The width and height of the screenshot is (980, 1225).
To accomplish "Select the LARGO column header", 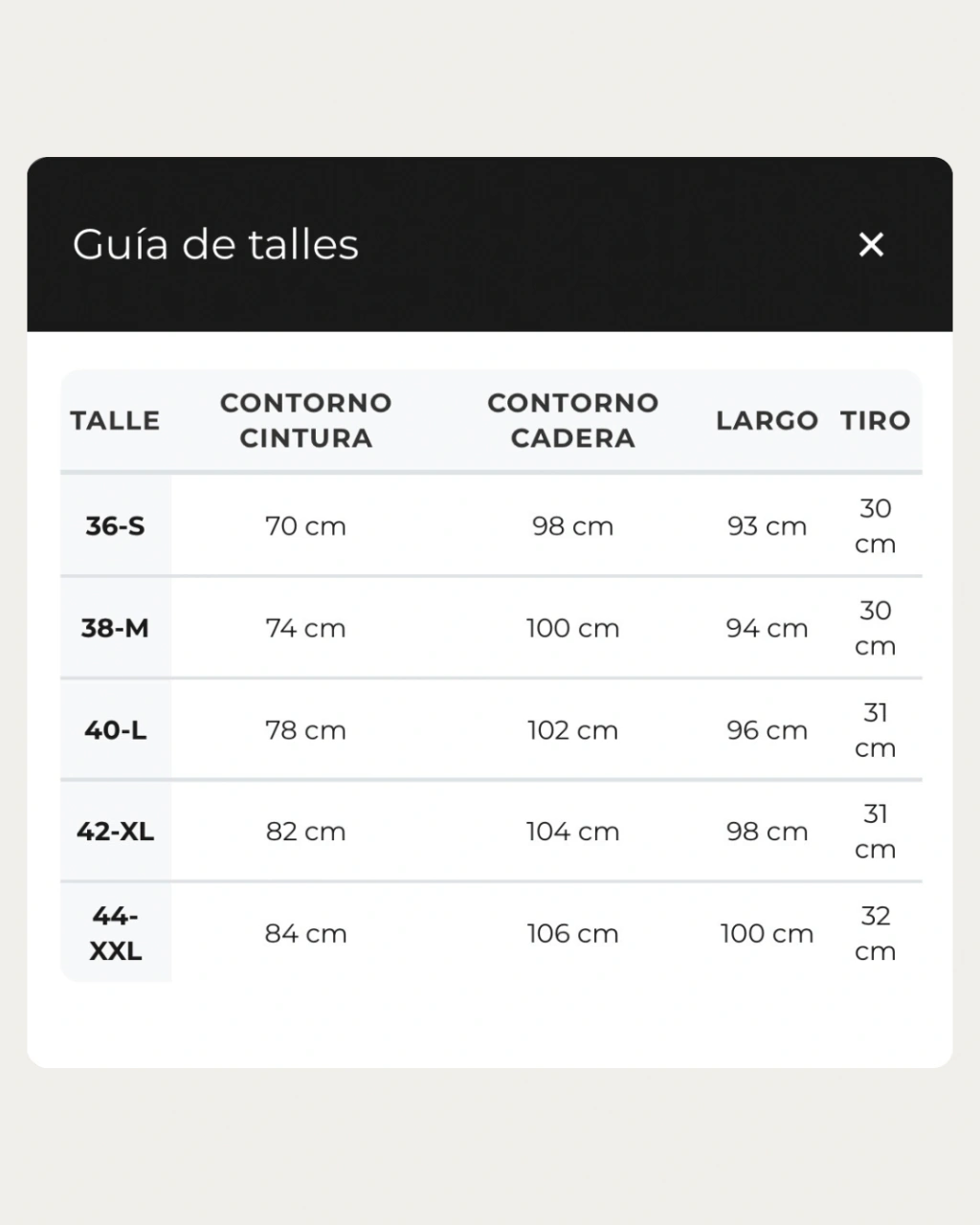I will [x=768, y=420].
